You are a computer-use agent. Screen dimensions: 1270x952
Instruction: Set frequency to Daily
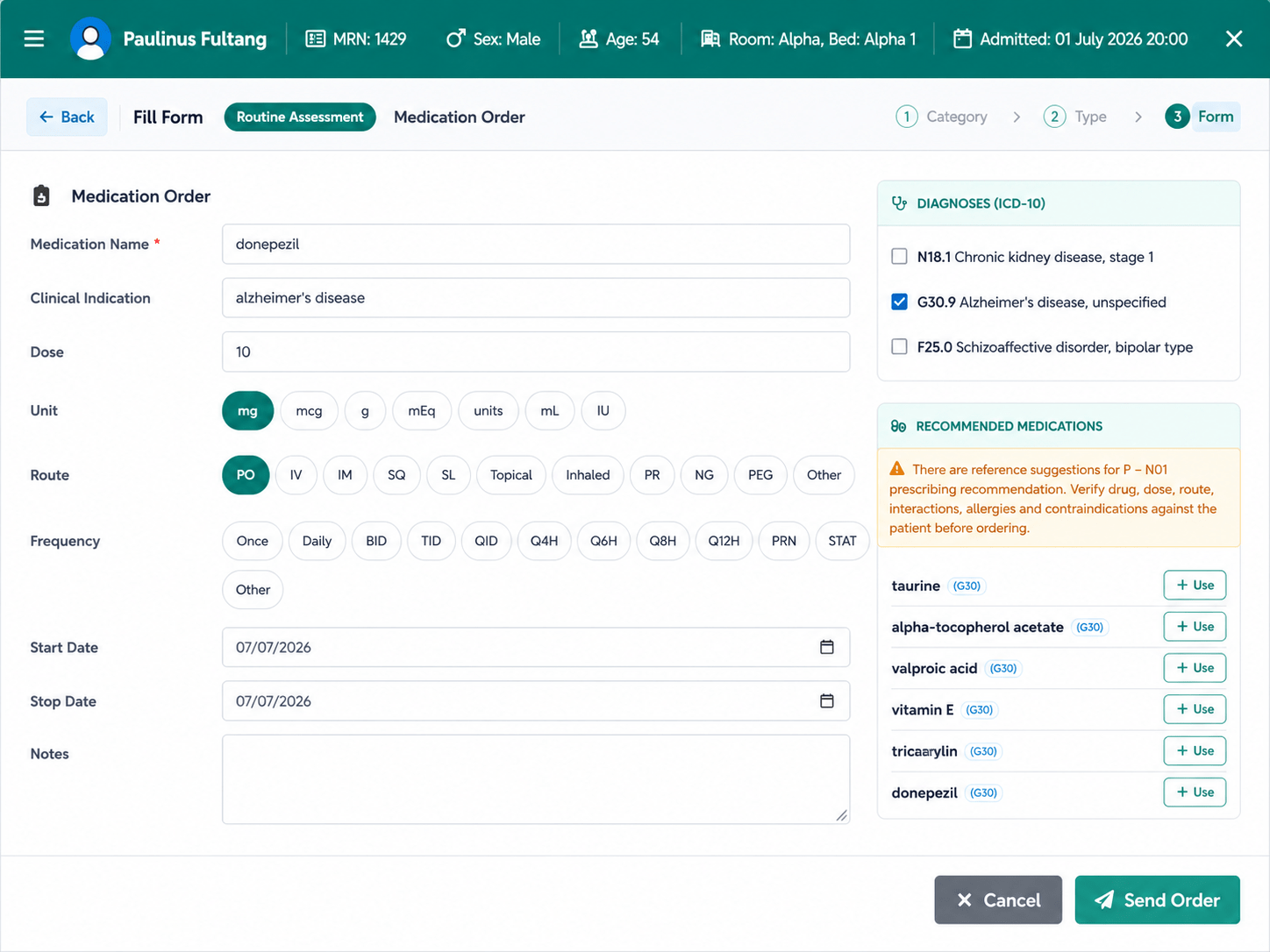pos(317,541)
